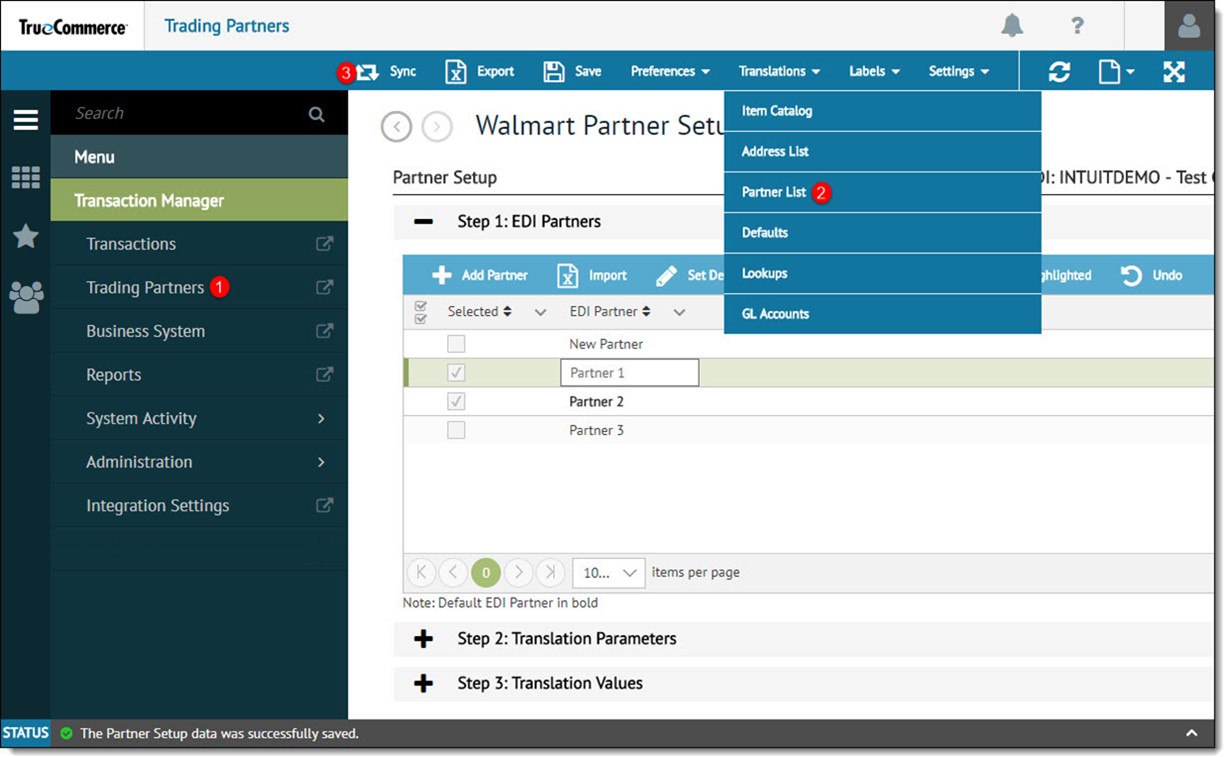This screenshot has width=1224, height=757.
Task: Open Integration Settings external link icon
Action: click(324, 505)
